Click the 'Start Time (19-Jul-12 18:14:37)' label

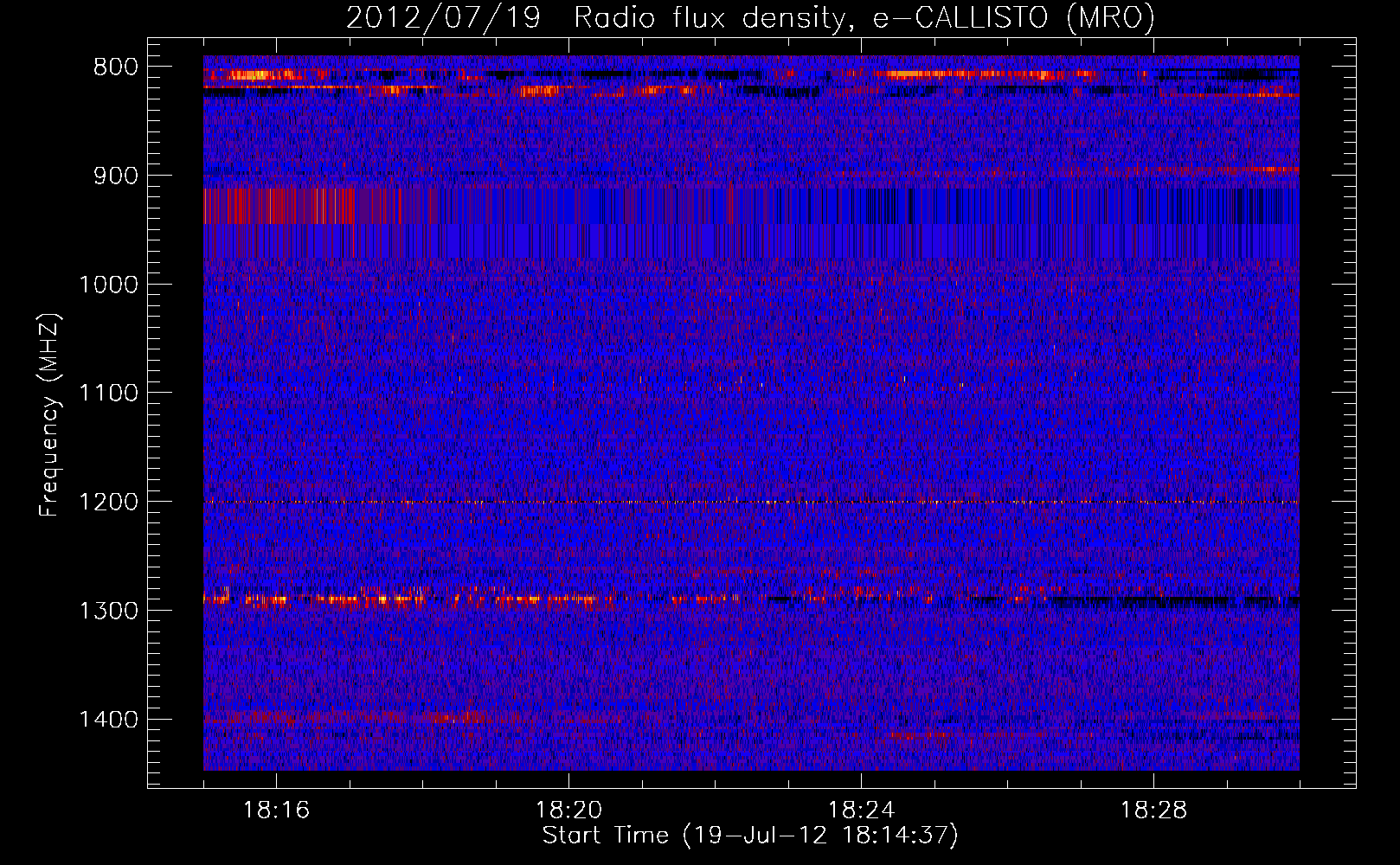click(x=750, y=836)
